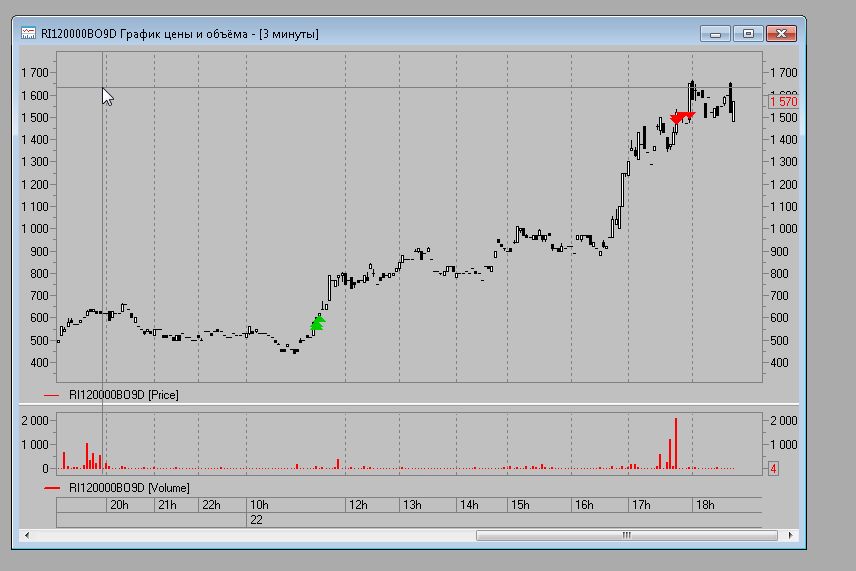Viewport: 856px width, 571px height.
Task: Click the chart window icon in title bar
Action: [x=29, y=34]
